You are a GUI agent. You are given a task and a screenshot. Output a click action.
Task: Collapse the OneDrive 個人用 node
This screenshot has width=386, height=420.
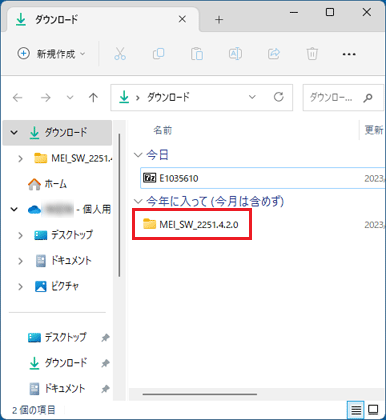tap(14, 209)
